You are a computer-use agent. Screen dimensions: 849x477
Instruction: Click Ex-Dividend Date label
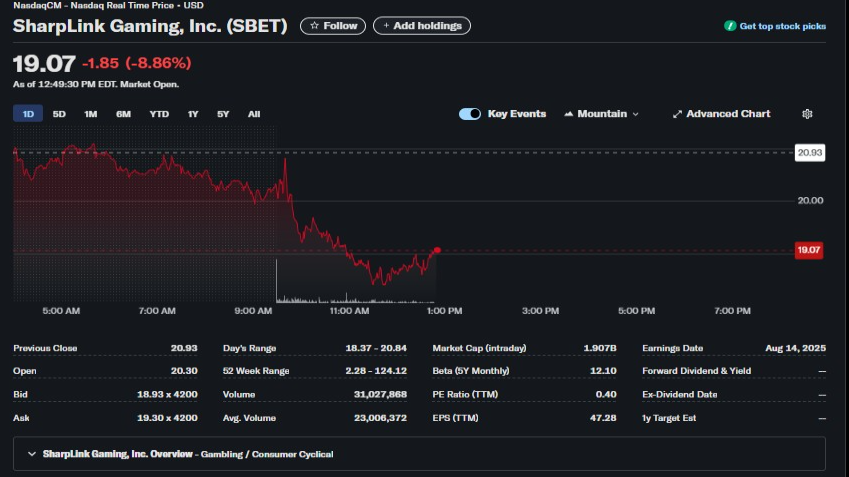(x=680, y=394)
